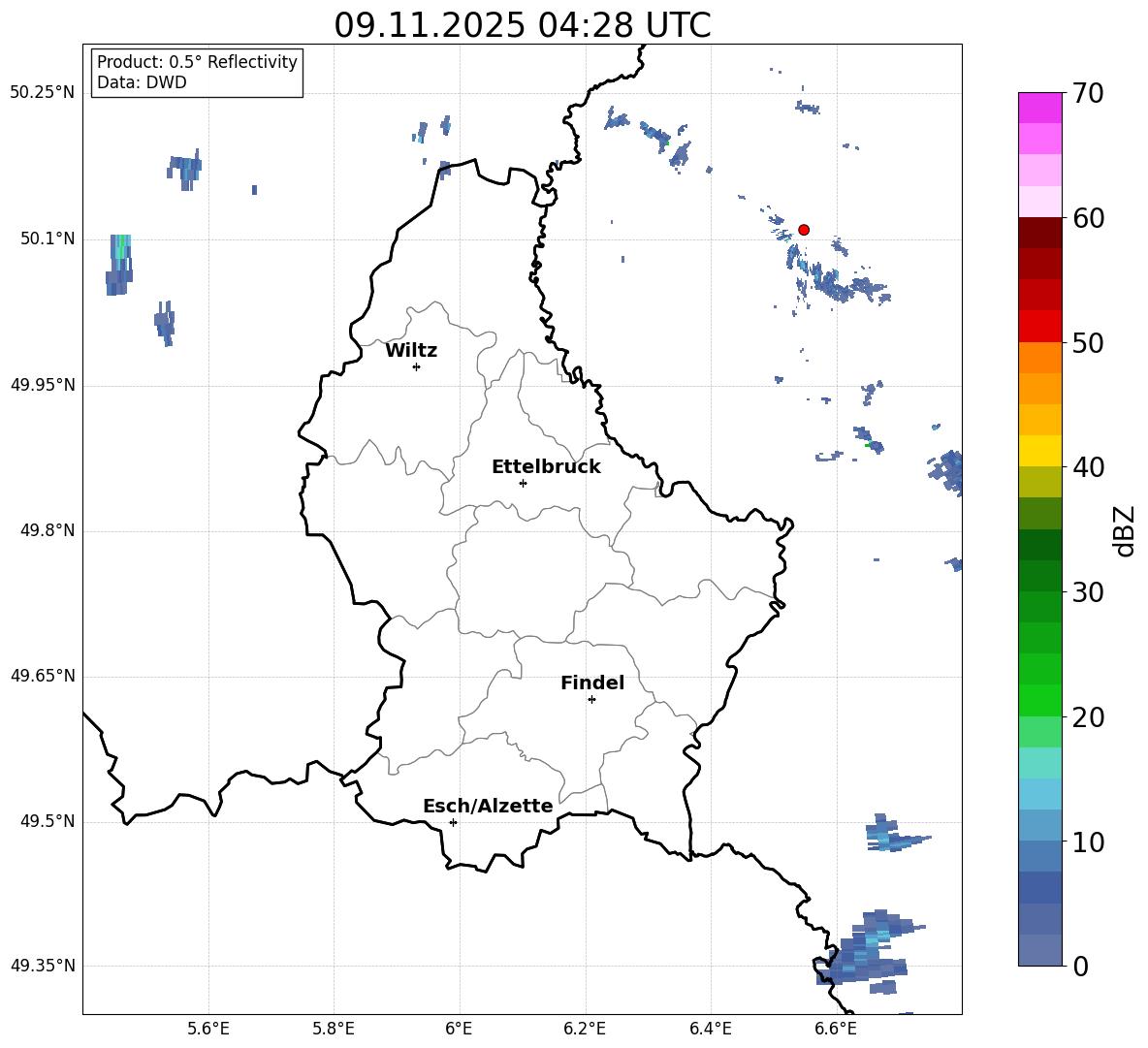Image resolution: width=1148 pixels, height=1048 pixels.
Task: Click the Ettelbruck city label
Action: pyautogui.click(x=545, y=466)
